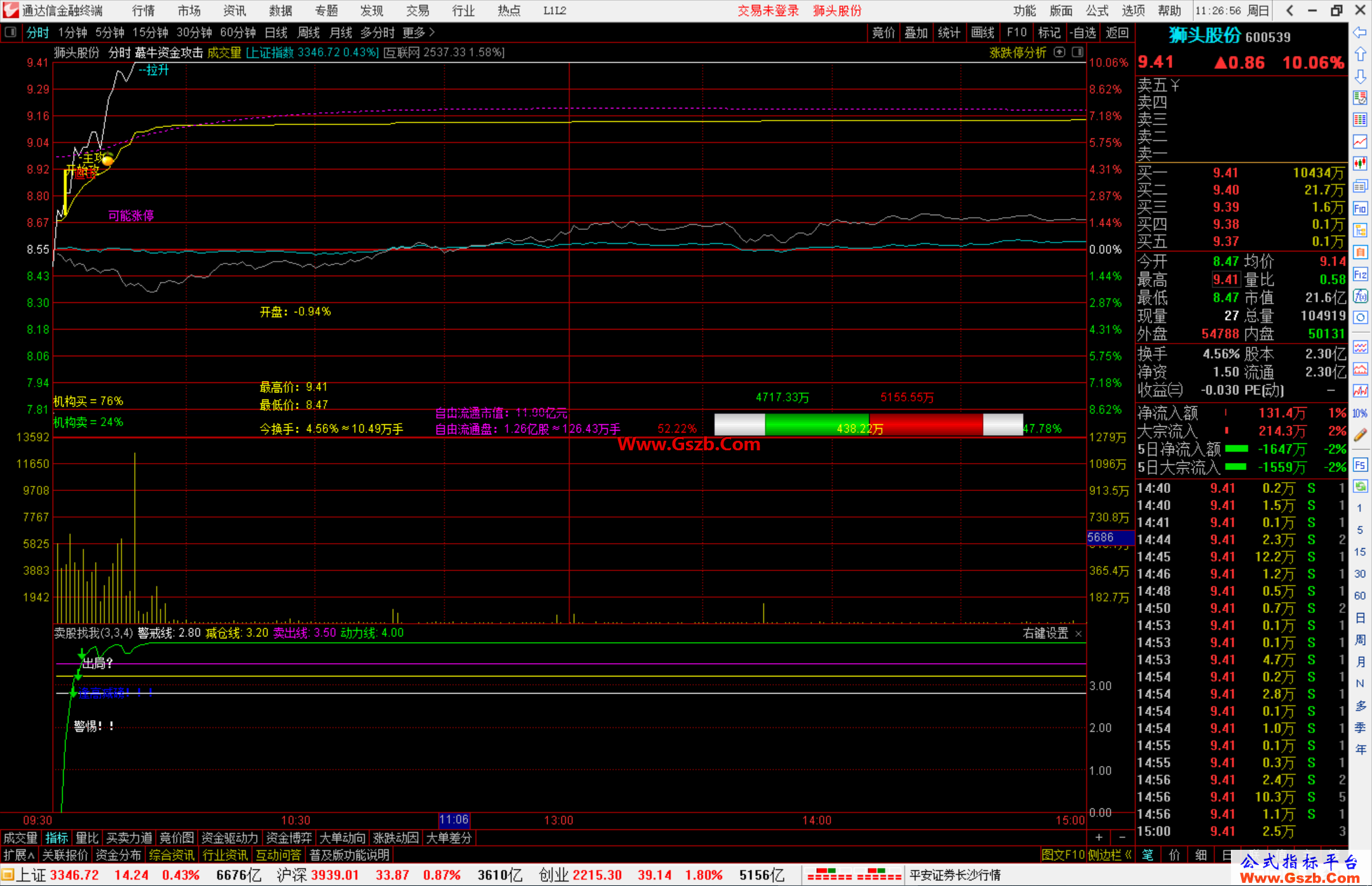Viewport: 1372px width, 886px height.
Task: Click the orange document news icon
Action: pyautogui.click(x=1360, y=252)
